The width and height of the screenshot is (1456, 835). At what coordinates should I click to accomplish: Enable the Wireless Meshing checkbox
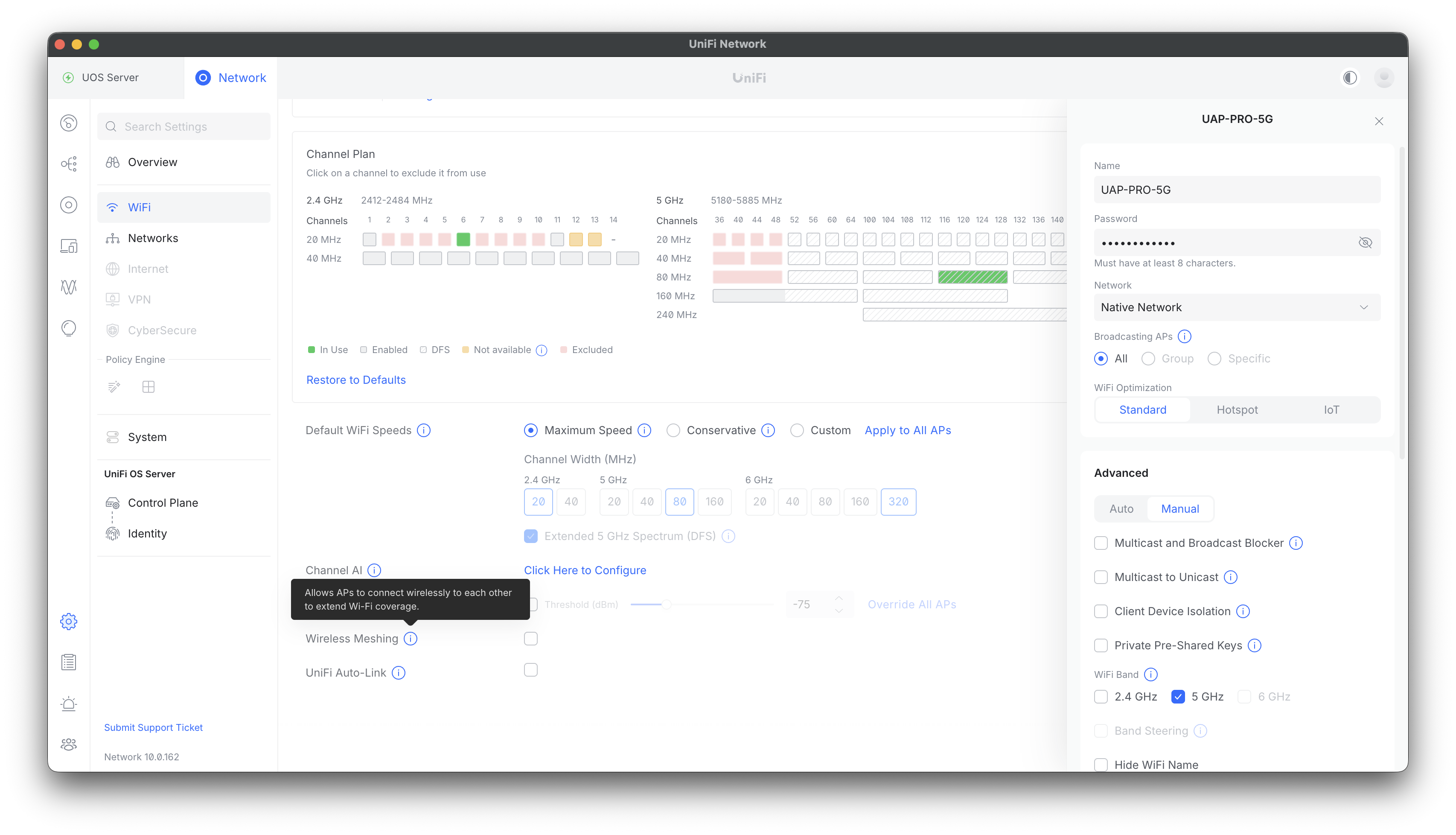pyautogui.click(x=531, y=638)
